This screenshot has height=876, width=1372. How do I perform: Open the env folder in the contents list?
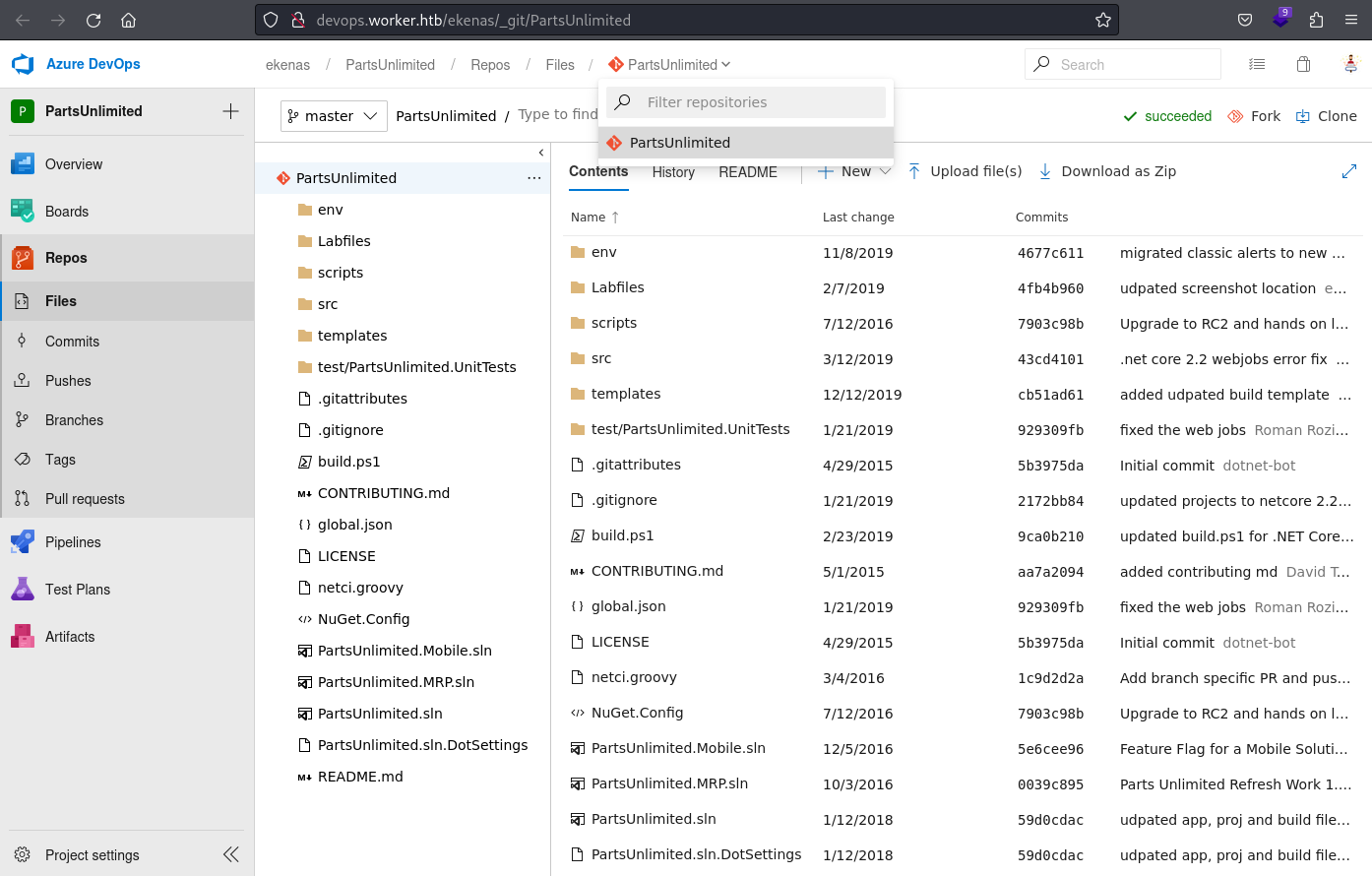point(603,252)
